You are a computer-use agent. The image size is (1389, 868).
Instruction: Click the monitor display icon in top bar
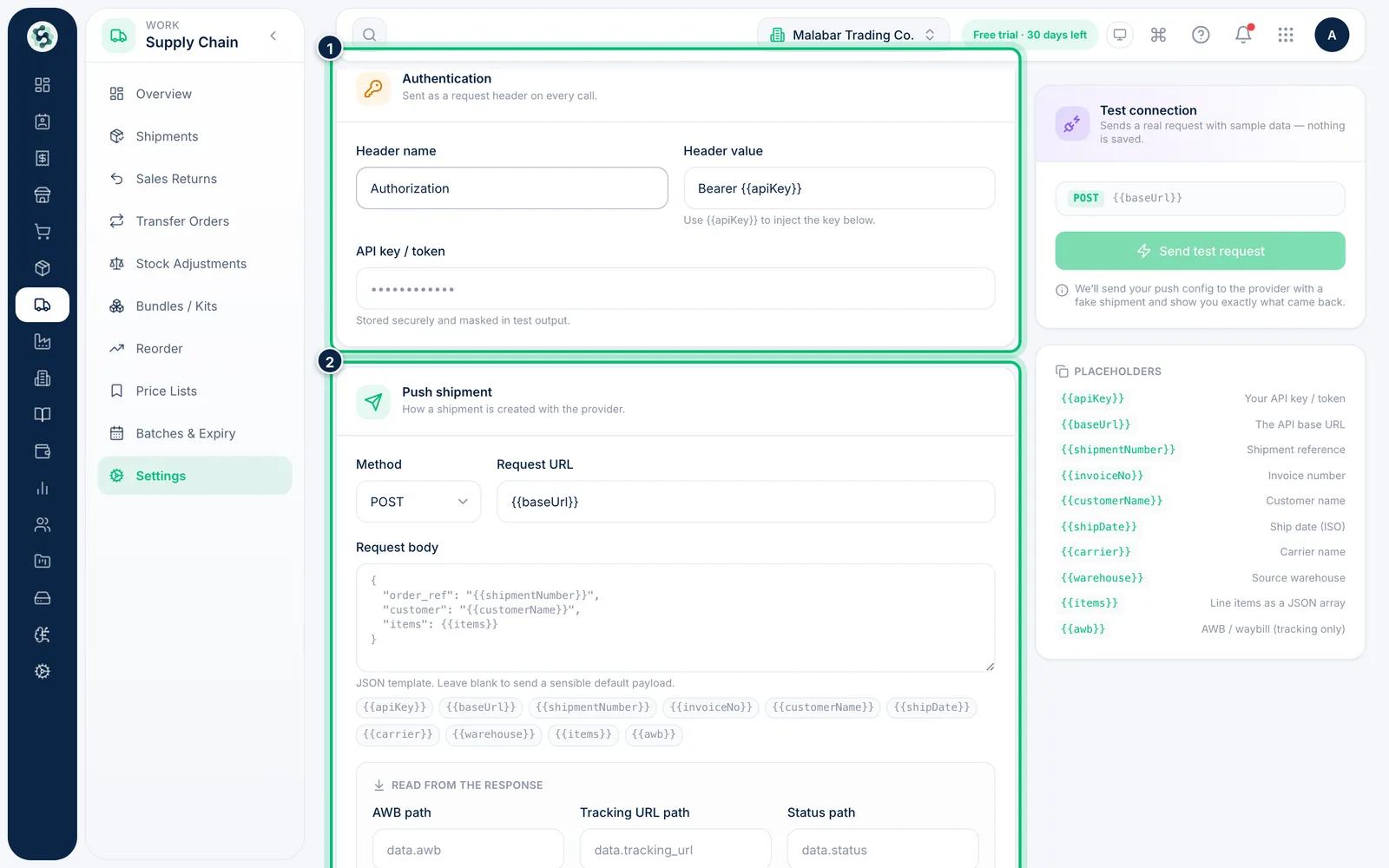point(1120,35)
